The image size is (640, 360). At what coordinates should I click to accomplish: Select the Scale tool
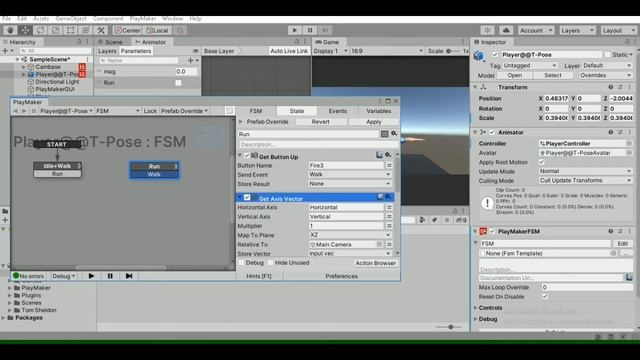tap(56, 30)
